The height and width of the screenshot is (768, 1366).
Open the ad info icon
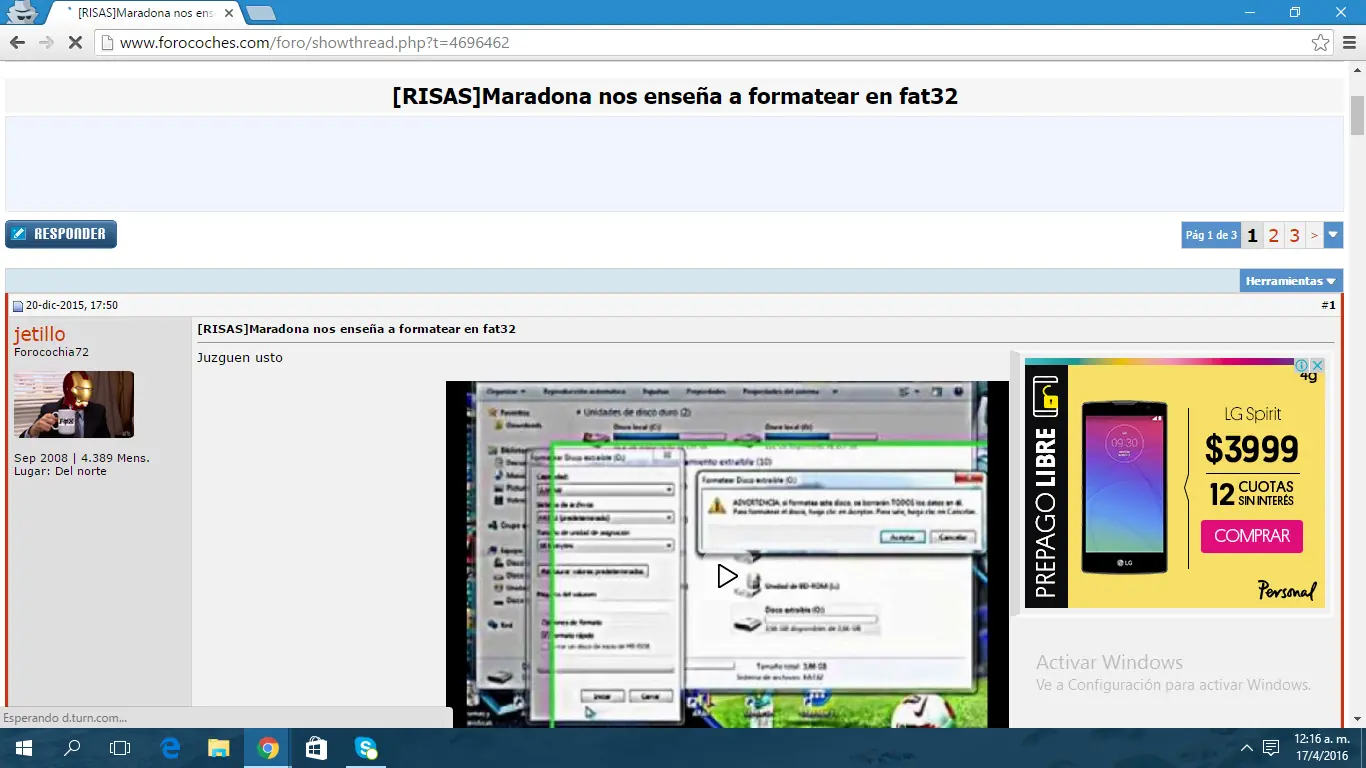click(x=1302, y=365)
